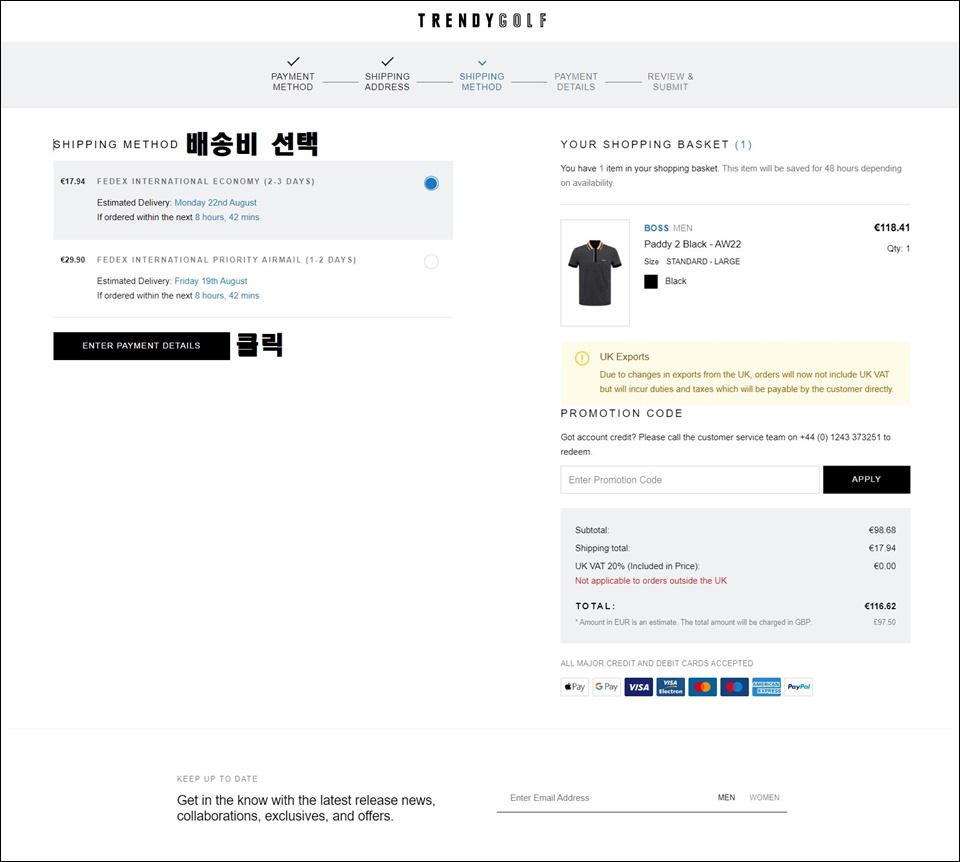
Task: Click the Friday 19th August delivery date
Action: tap(211, 281)
